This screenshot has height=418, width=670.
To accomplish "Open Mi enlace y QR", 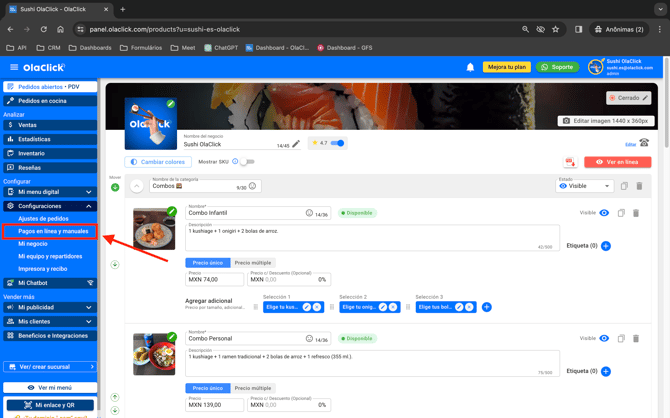I will 50,405.
